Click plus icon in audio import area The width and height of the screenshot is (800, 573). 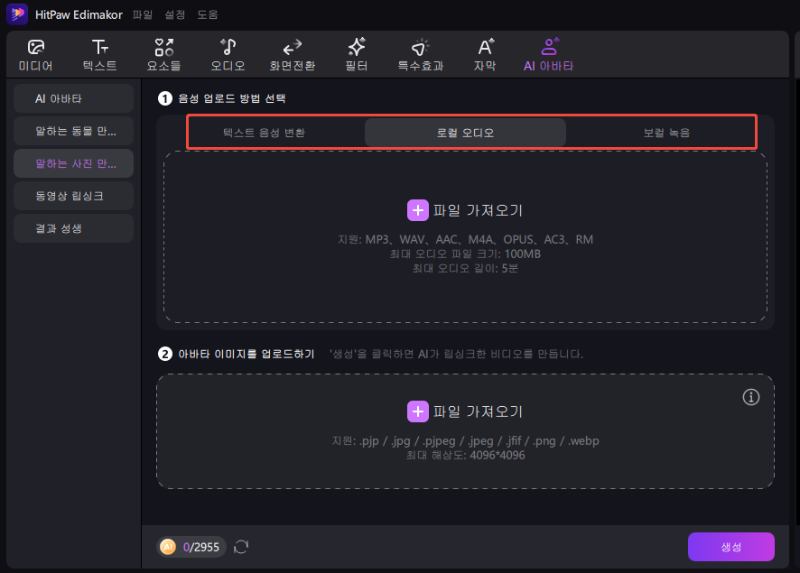coord(417,210)
